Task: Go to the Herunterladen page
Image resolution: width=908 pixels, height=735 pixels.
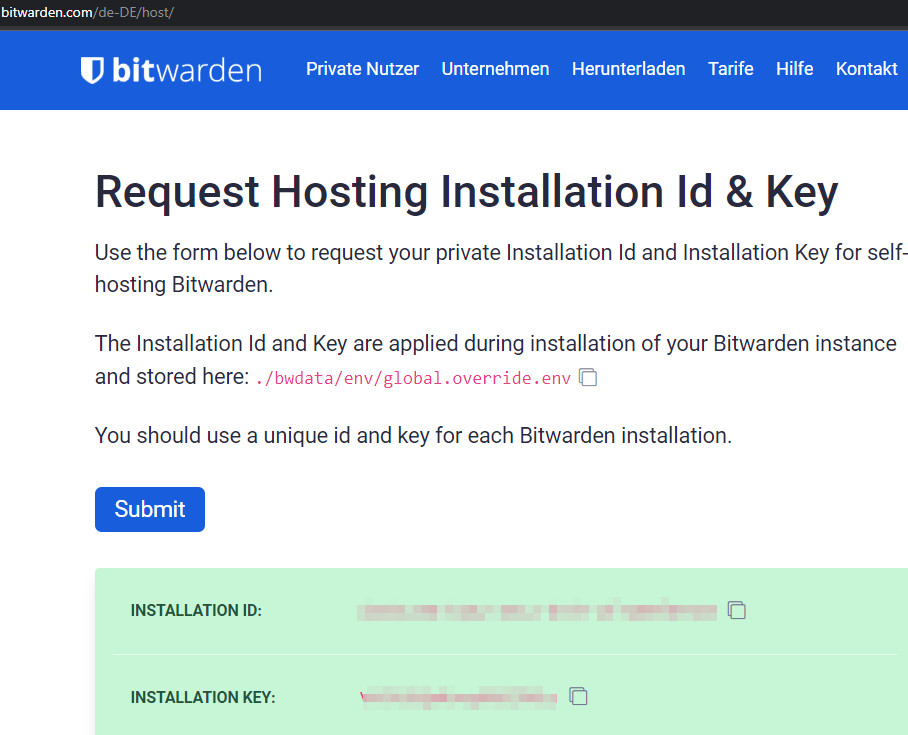Action: point(628,69)
